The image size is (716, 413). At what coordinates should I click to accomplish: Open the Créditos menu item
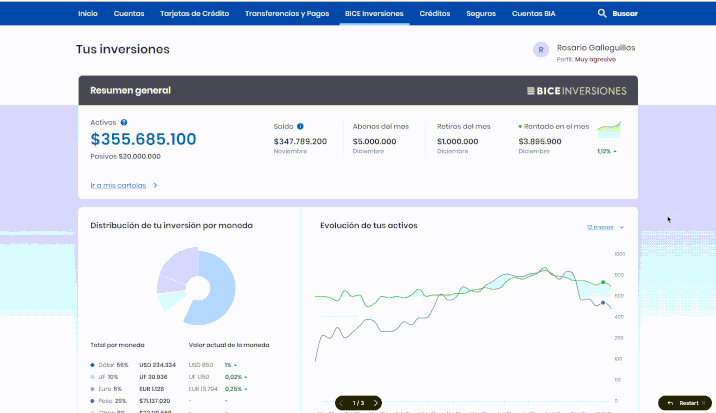pos(435,14)
